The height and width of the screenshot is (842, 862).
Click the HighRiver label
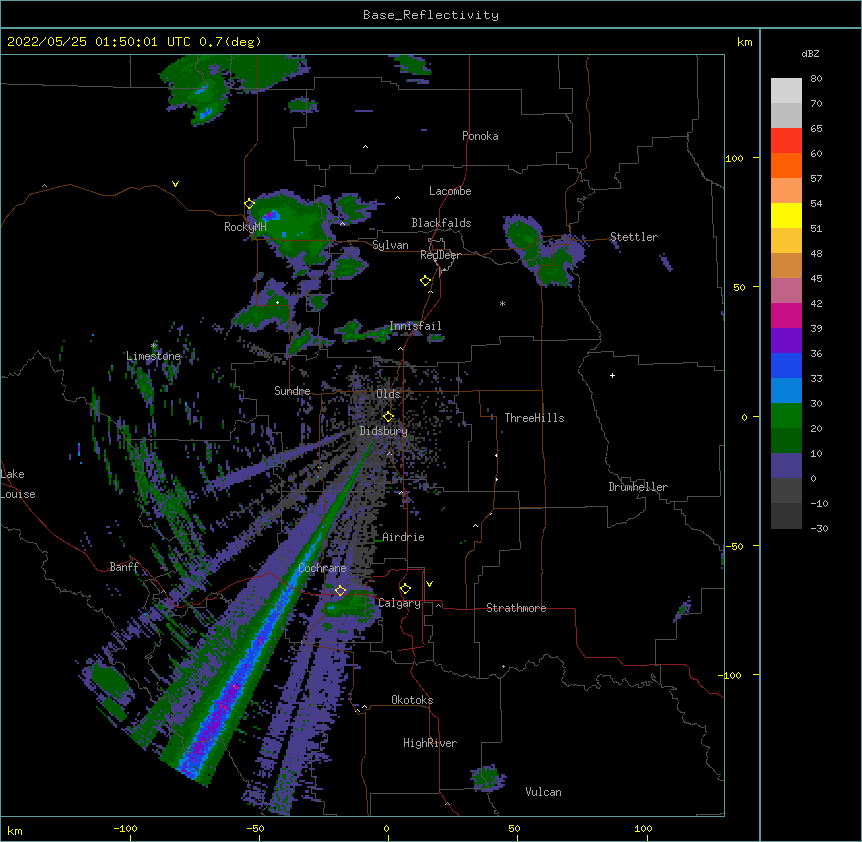point(430,743)
